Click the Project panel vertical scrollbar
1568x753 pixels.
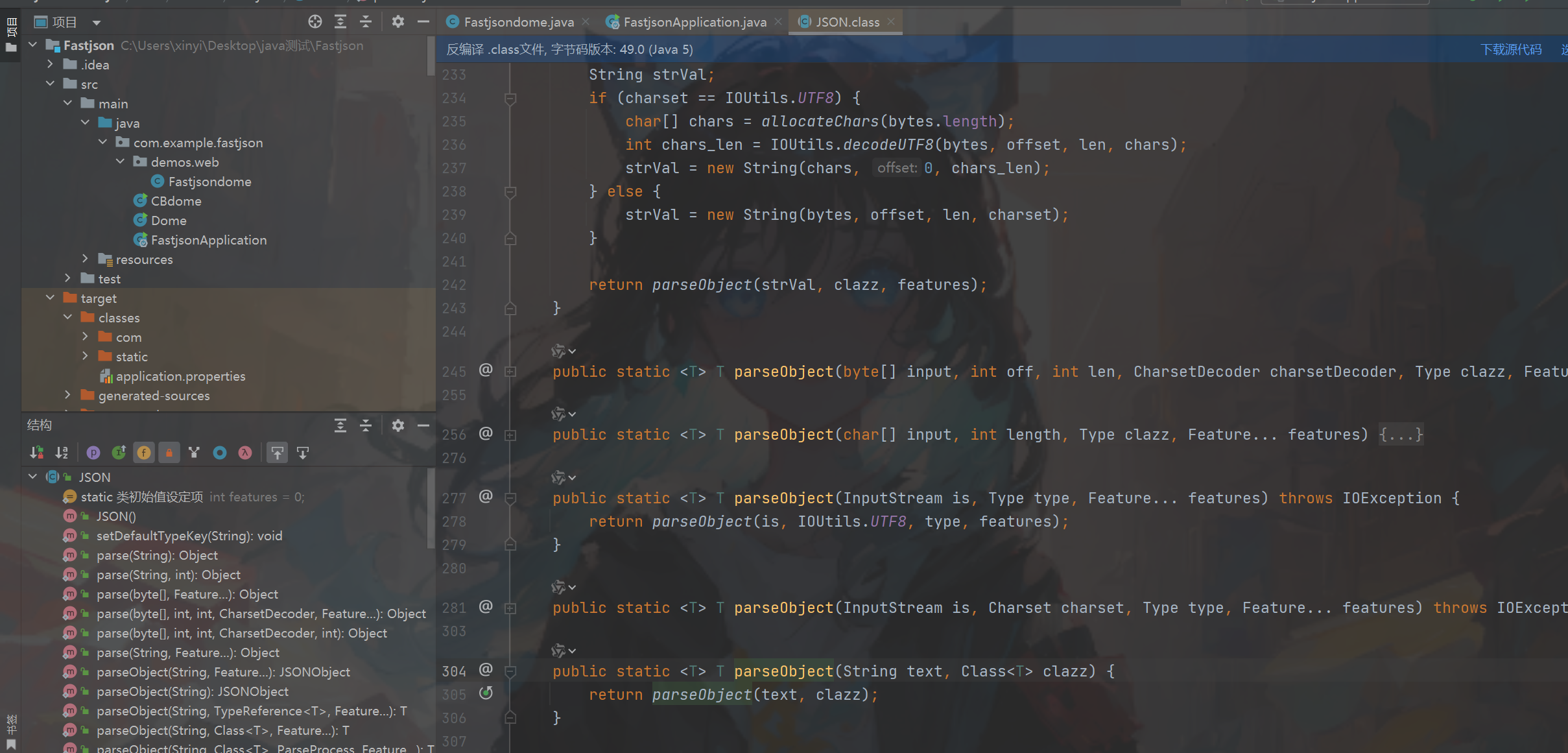click(431, 56)
